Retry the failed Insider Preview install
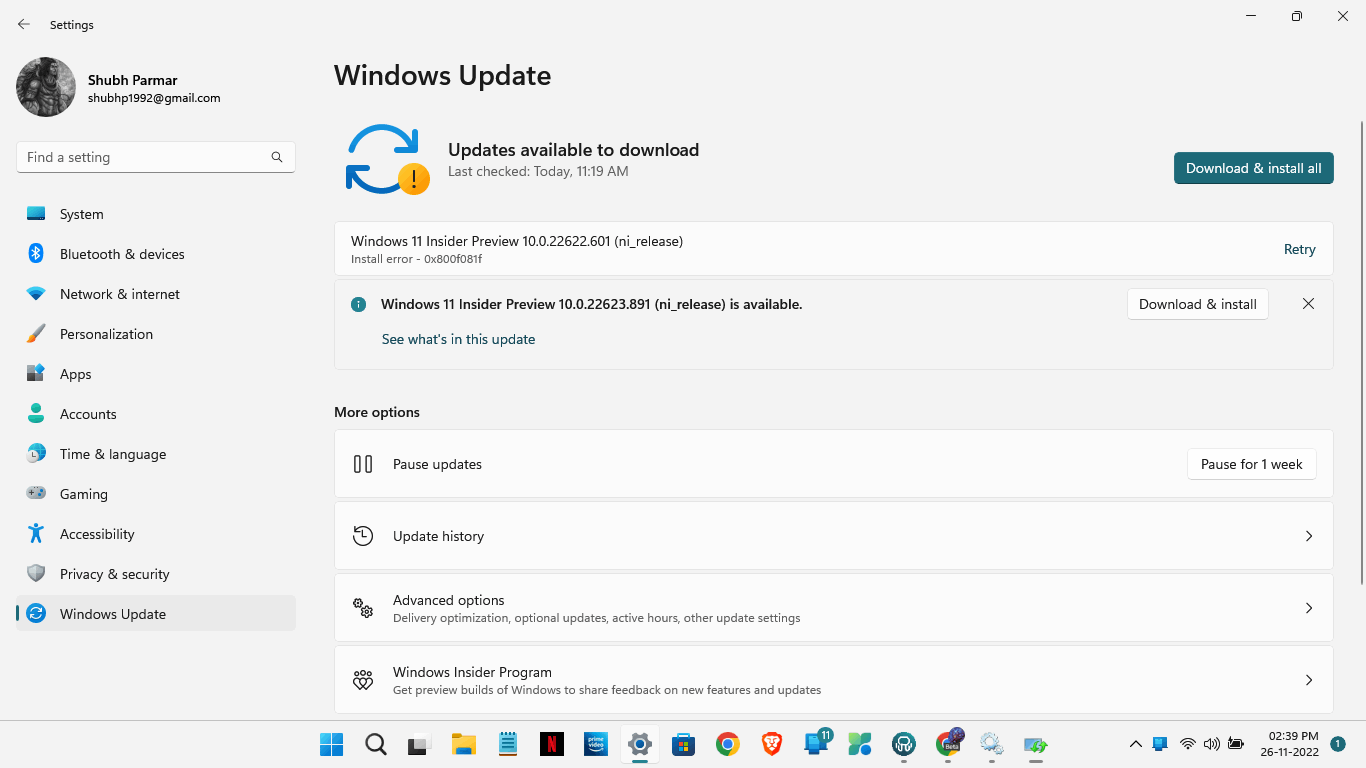The image size is (1366, 768). (1299, 249)
